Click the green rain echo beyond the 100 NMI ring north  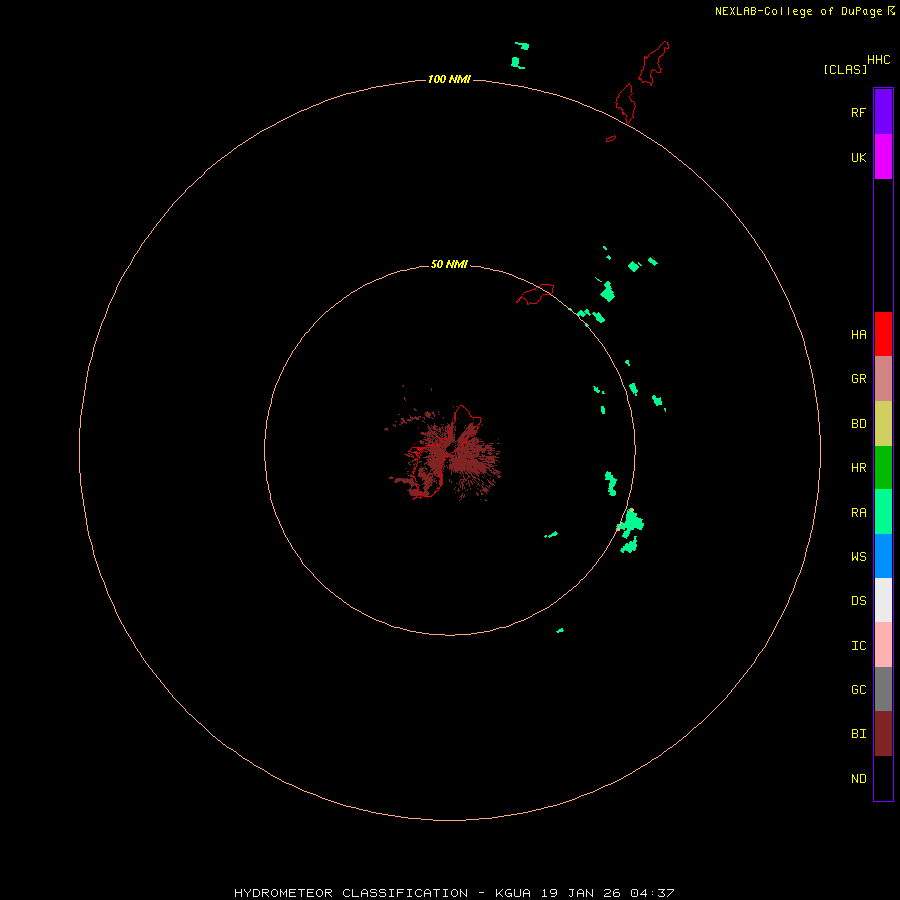(x=519, y=56)
